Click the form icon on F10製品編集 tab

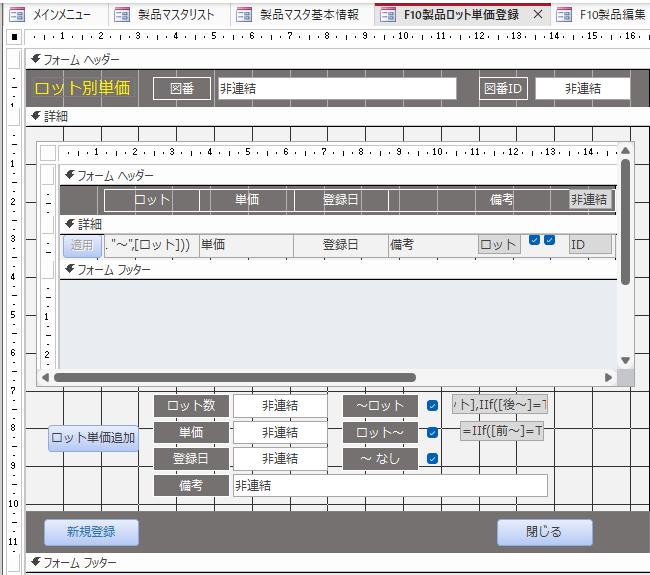pos(564,15)
